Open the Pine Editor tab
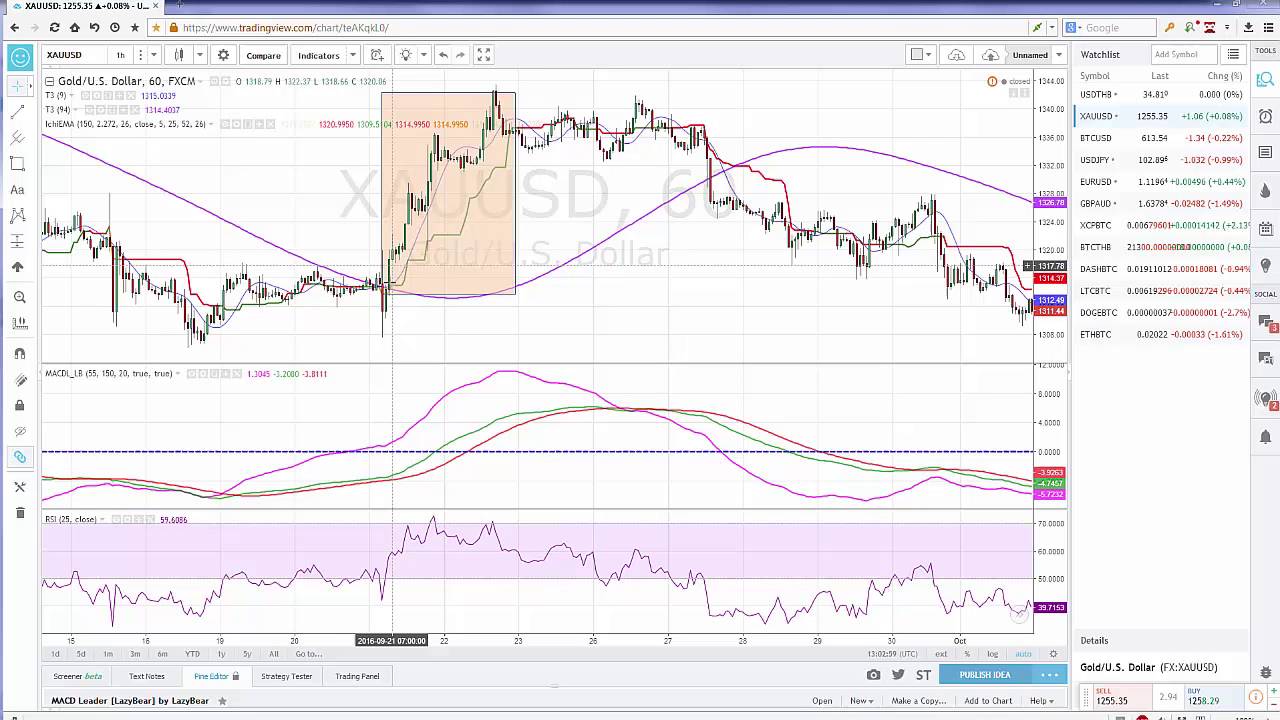1280x720 pixels. [216, 676]
